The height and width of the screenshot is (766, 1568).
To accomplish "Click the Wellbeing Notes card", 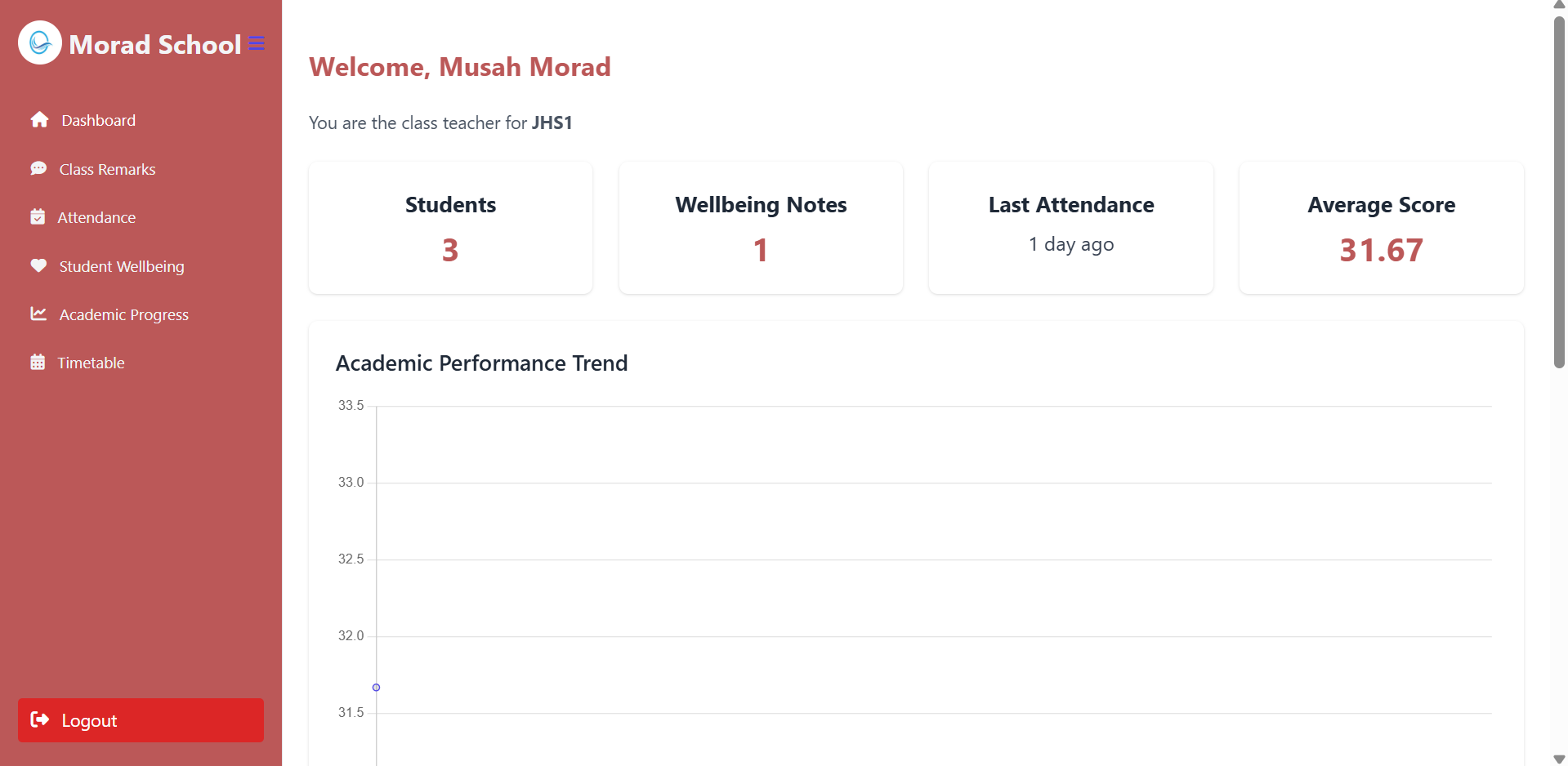I will 760,228.
